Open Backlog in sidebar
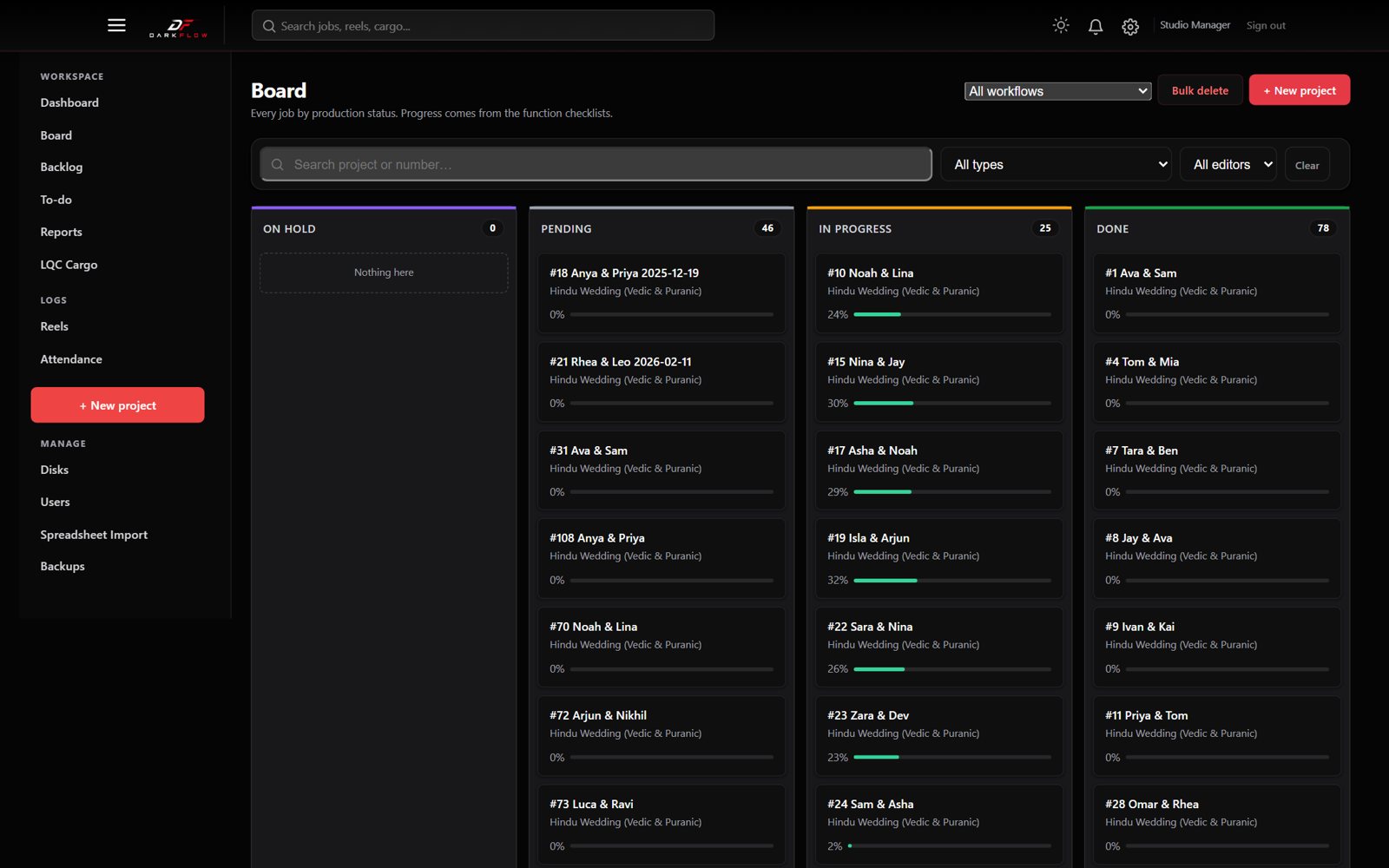 tap(62, 167)
